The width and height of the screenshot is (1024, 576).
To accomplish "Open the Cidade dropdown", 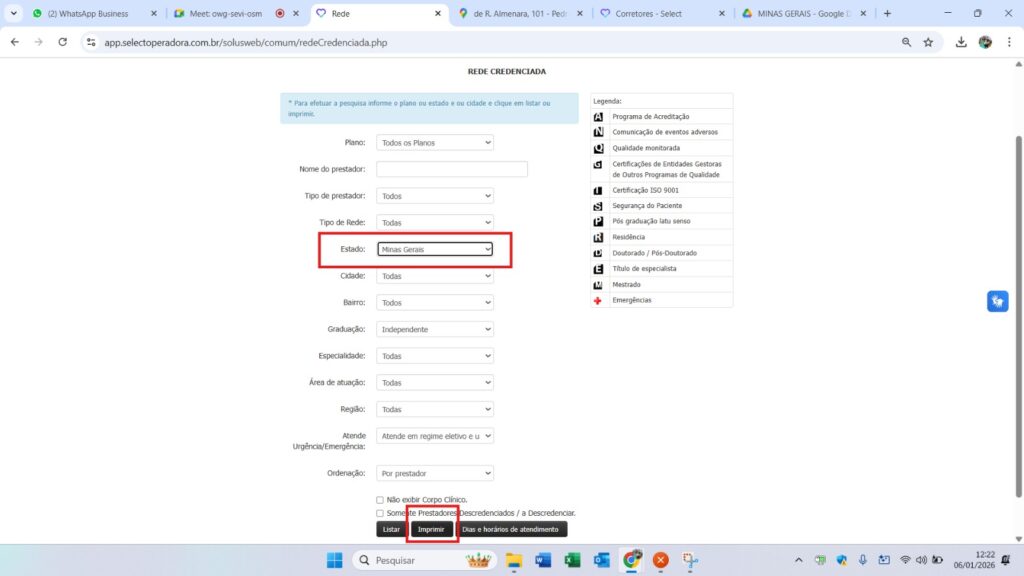I will click(x=435, y=276).
